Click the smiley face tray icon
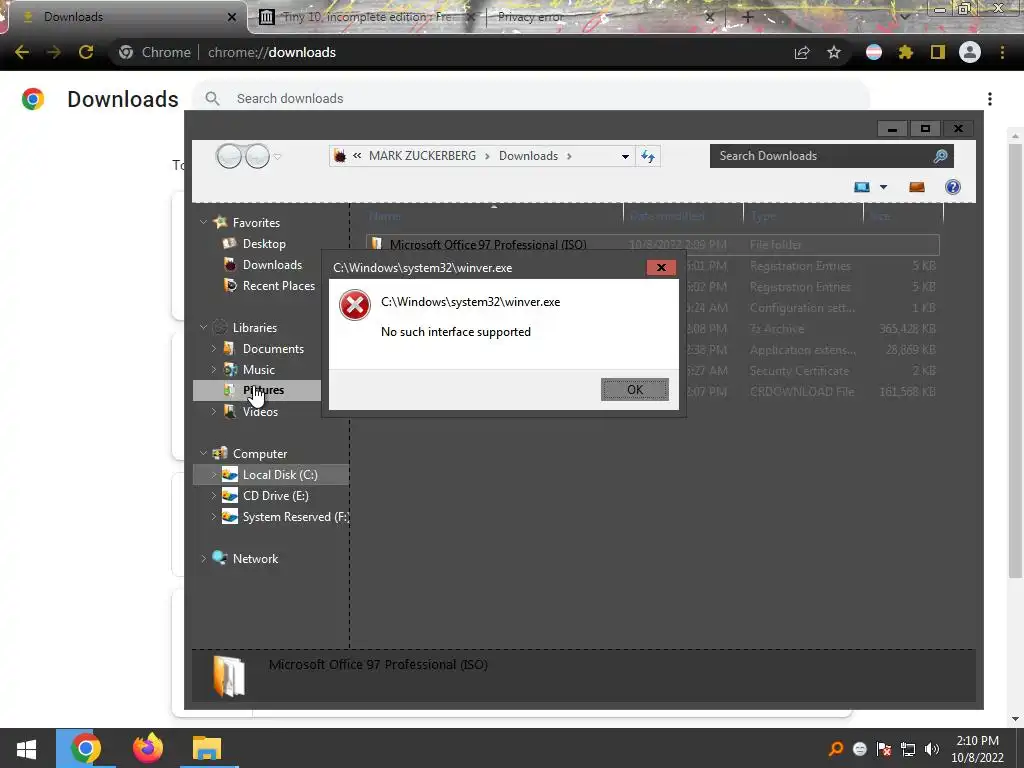Screen dimensions: 1024x768 (x=860, y=749)
